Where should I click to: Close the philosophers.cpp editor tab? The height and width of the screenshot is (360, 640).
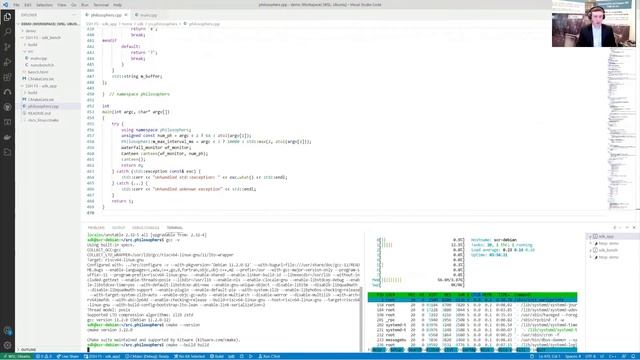point(126,15)
